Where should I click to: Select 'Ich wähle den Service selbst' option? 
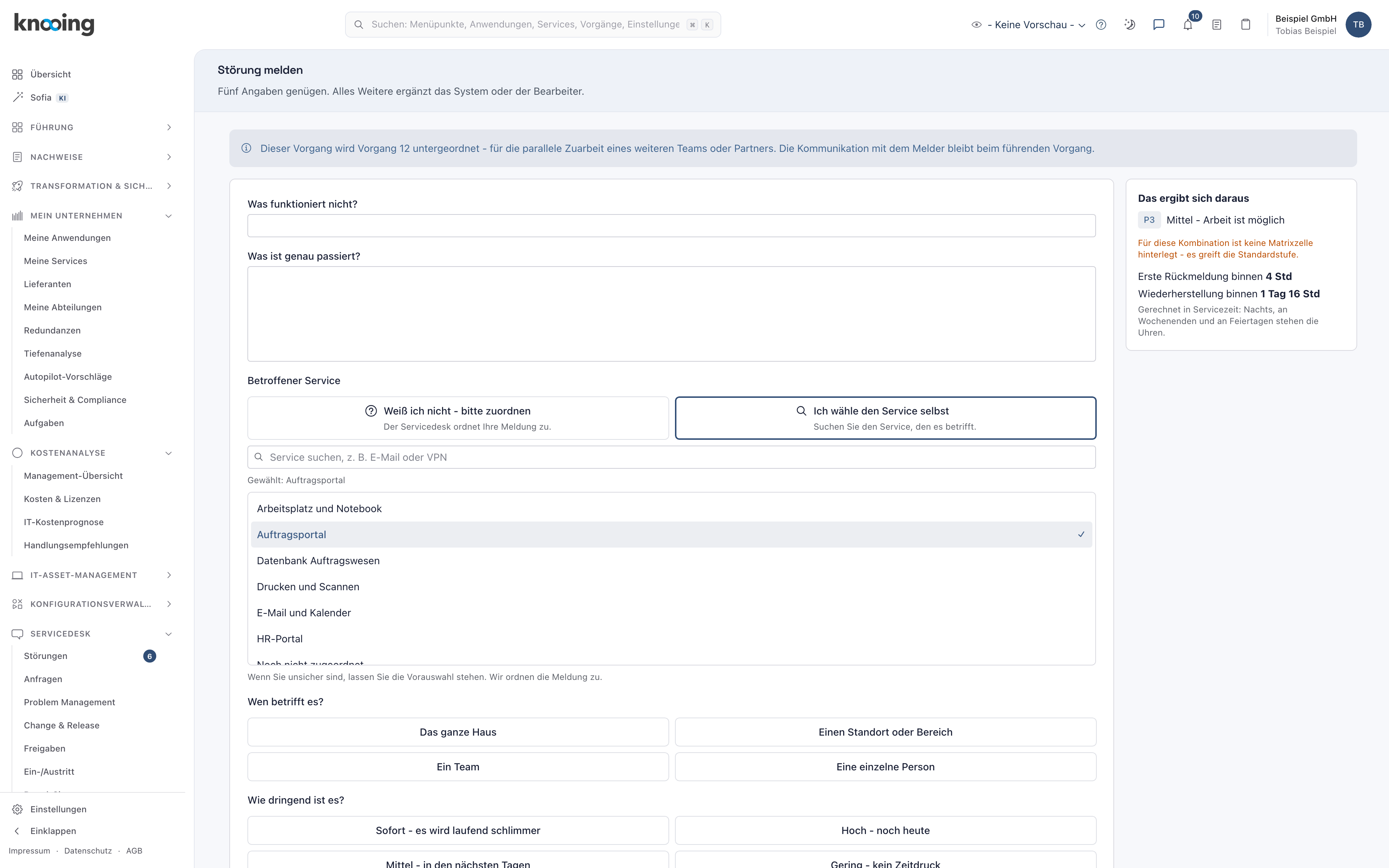point(885,418)
